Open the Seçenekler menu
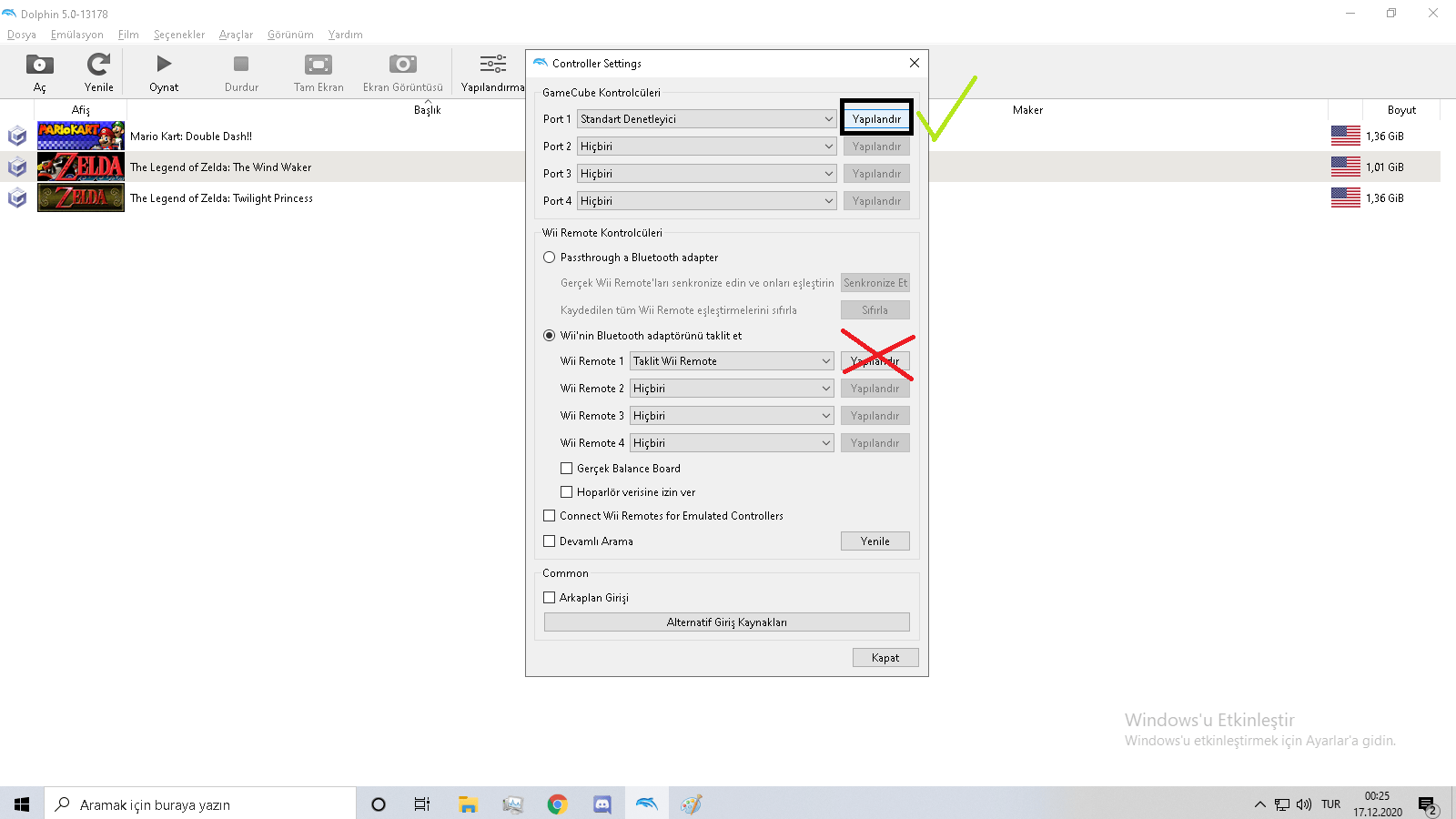 (x=179, y=35)
